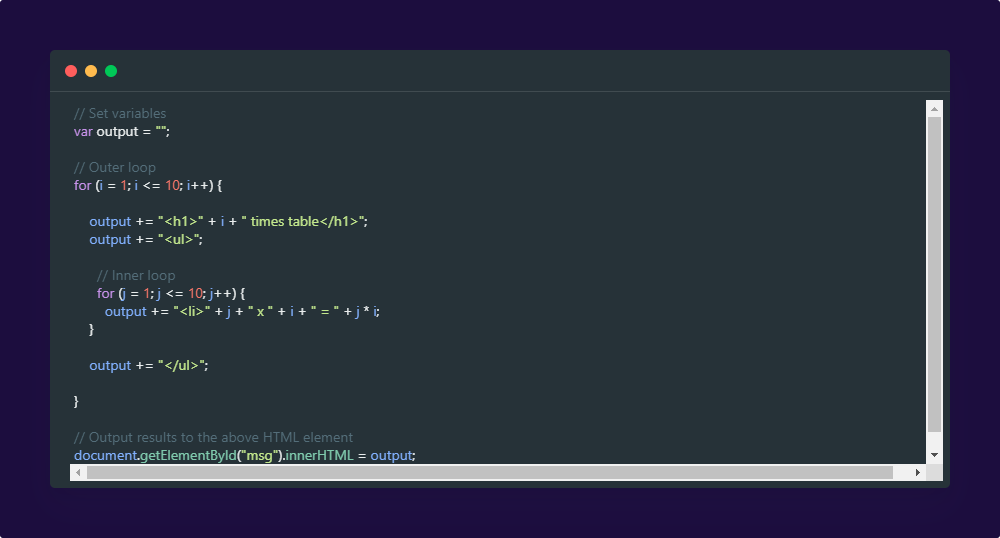1000x538 pixels.
Task: Click the "// Output results to the above HTML element" comment
Action: 213,437
